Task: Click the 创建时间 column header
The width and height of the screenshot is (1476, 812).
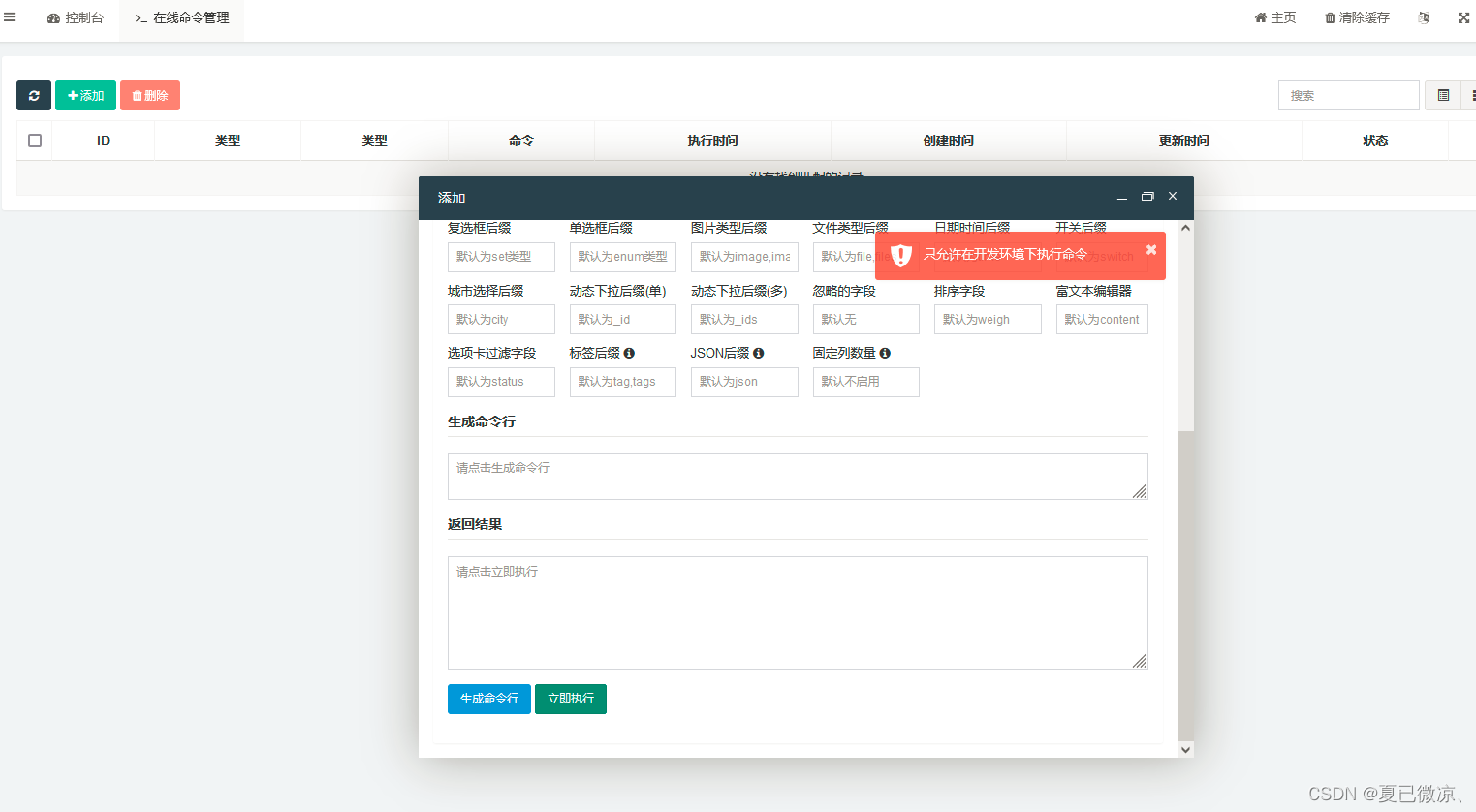Action: [x=948, y=141]
